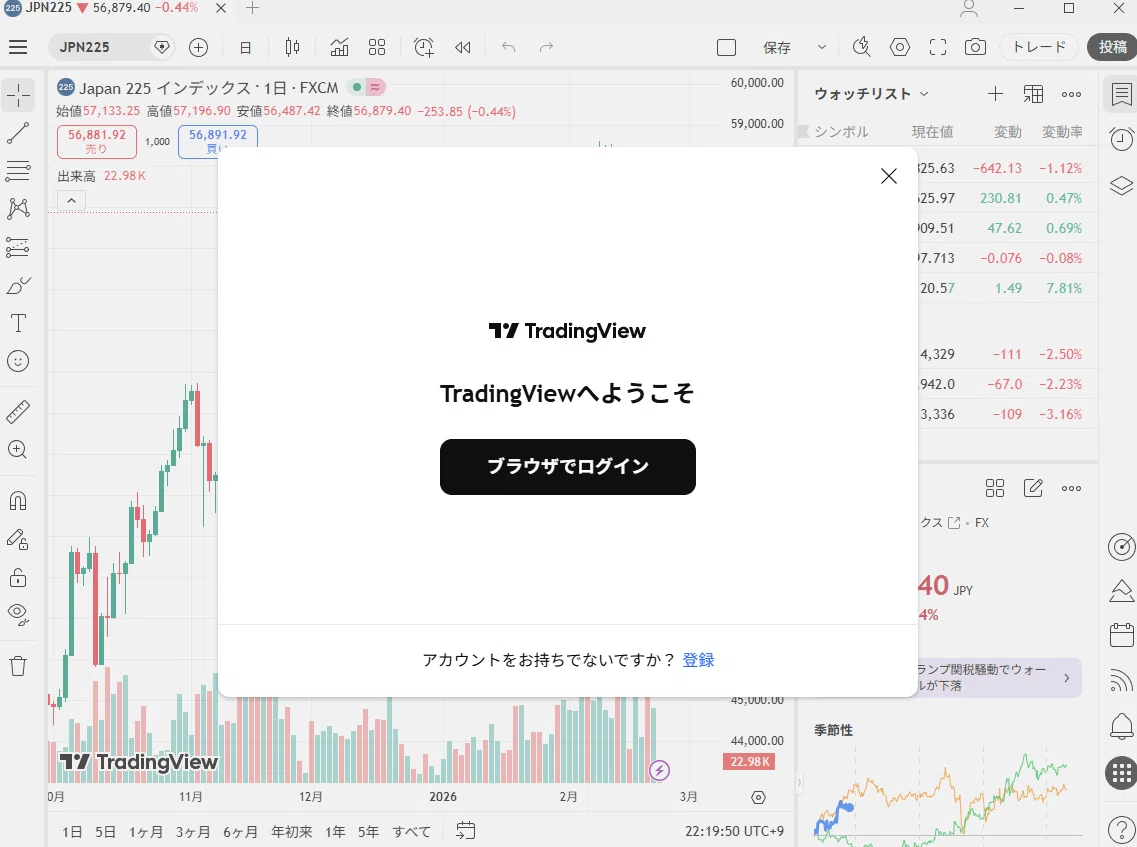Select the text annotation tool

tap(18, 323)
